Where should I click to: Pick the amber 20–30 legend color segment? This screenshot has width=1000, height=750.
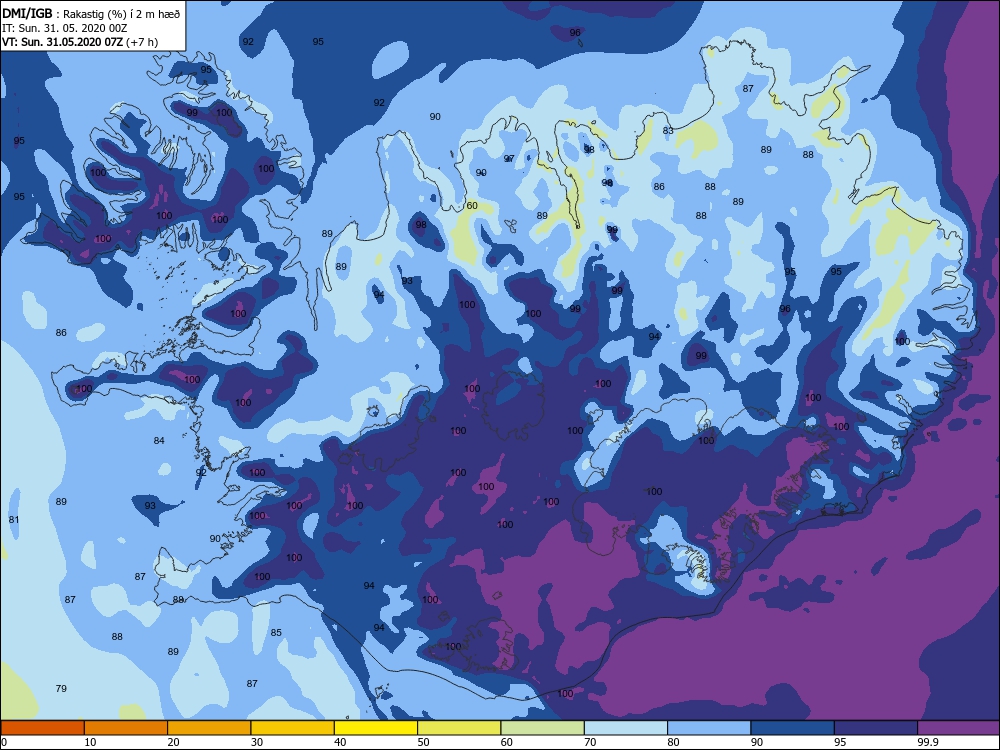(209, 728)
